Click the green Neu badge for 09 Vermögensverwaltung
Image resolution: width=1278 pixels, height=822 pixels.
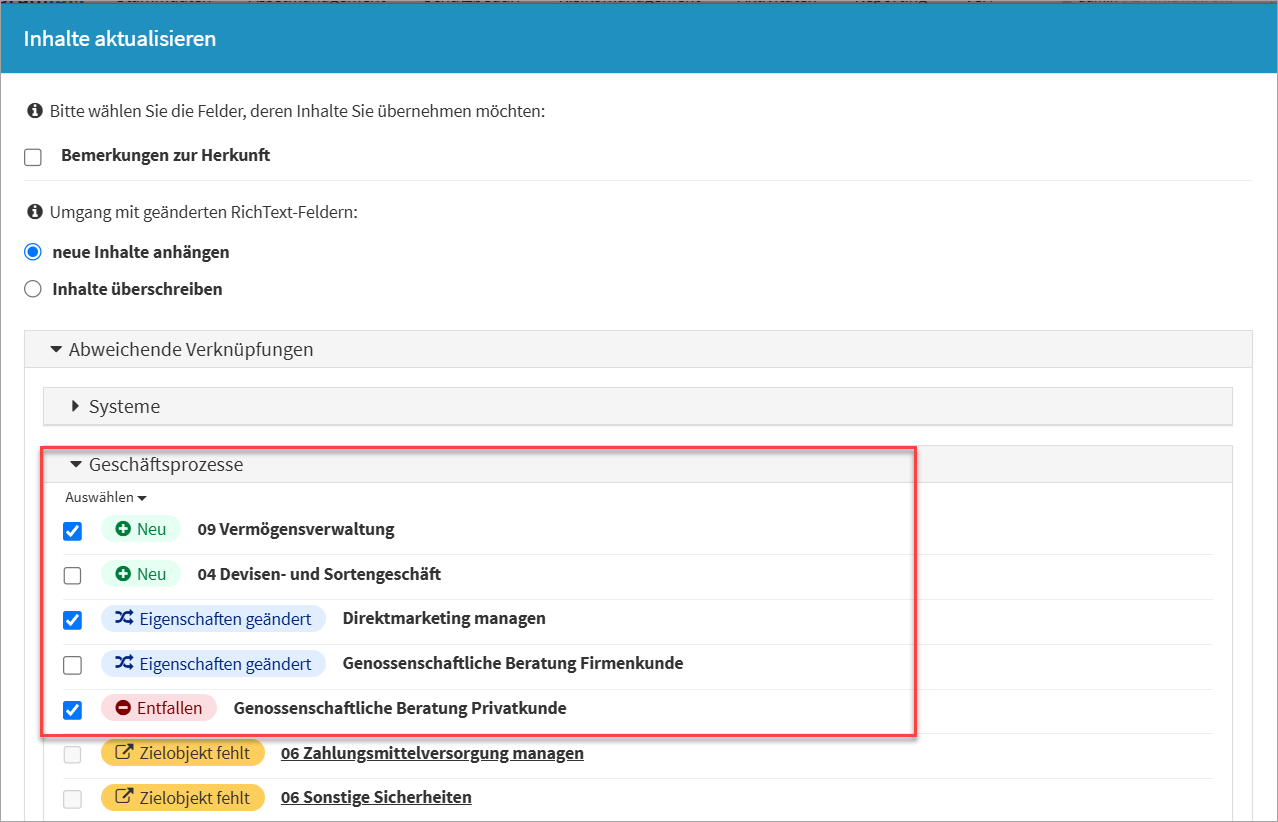click(x=140, y=529)
